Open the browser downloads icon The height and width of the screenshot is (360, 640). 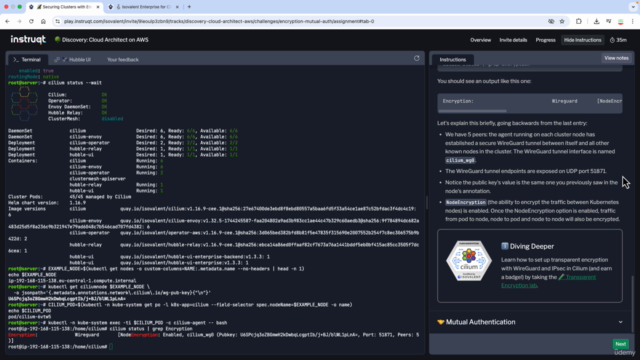596,21
